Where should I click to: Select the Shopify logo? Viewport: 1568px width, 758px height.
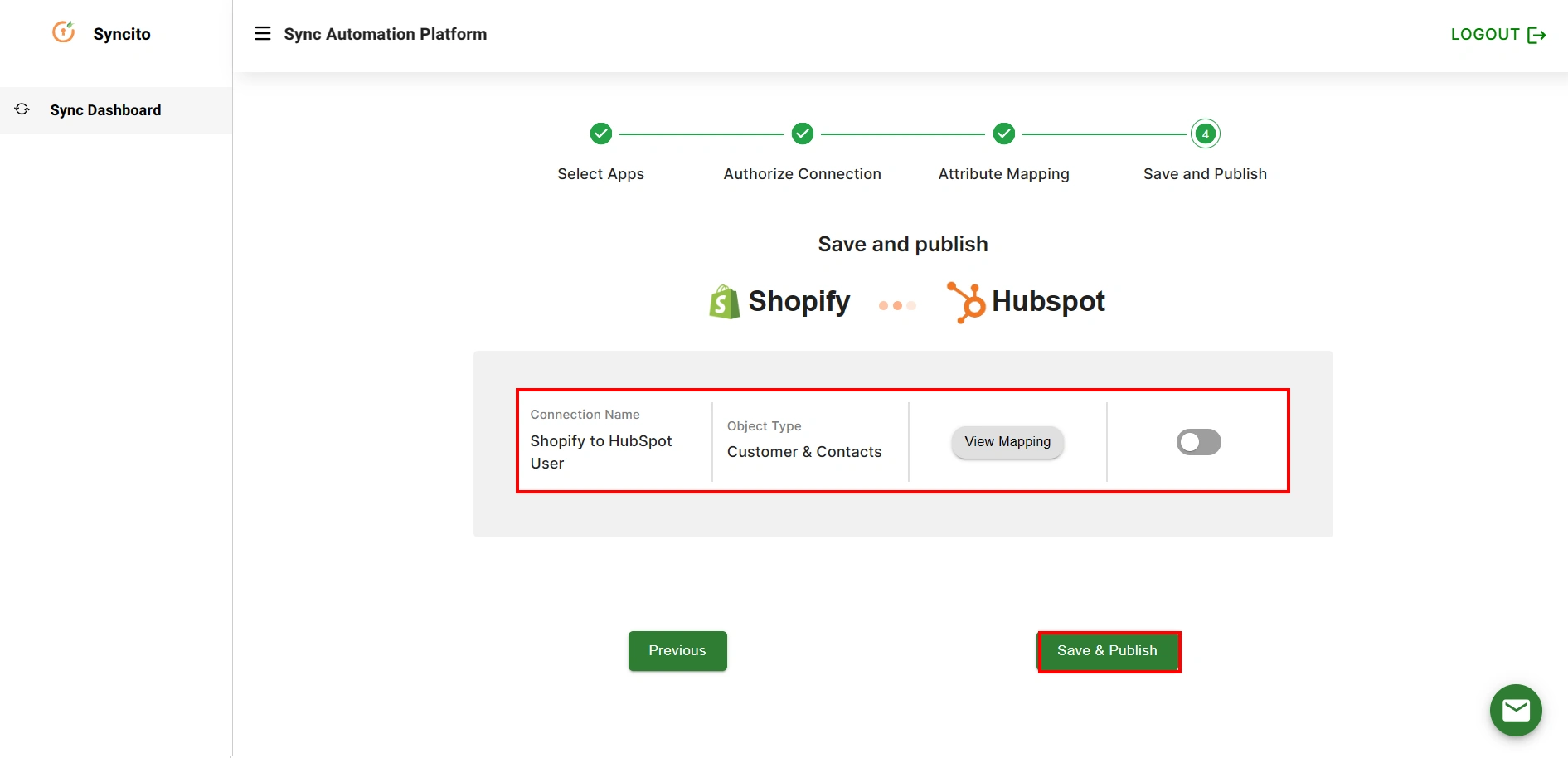722,301
